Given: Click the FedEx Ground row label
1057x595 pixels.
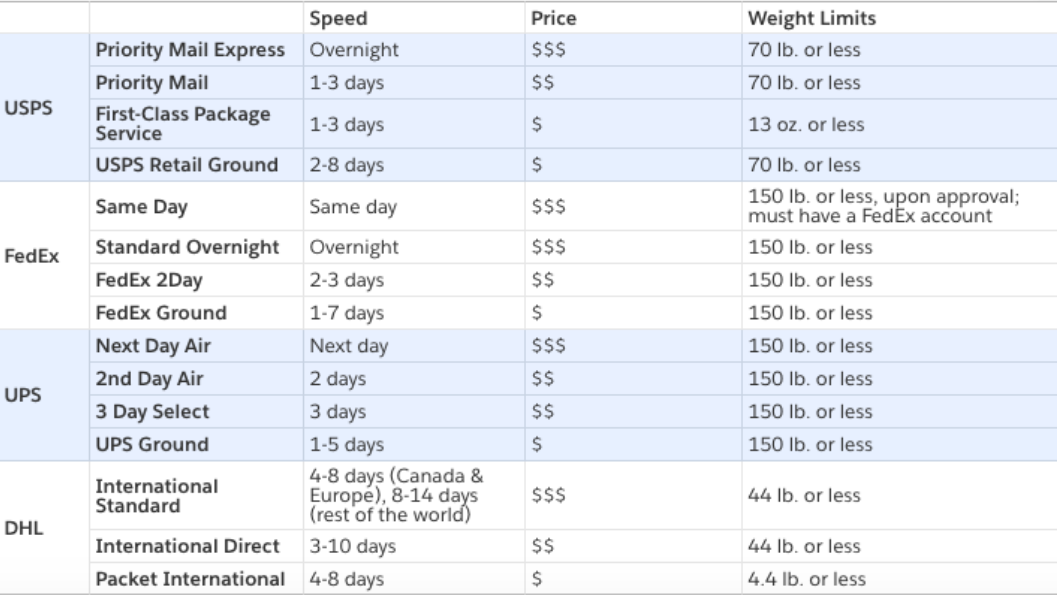Looking at the screenshot, I should tap(161, 313).
